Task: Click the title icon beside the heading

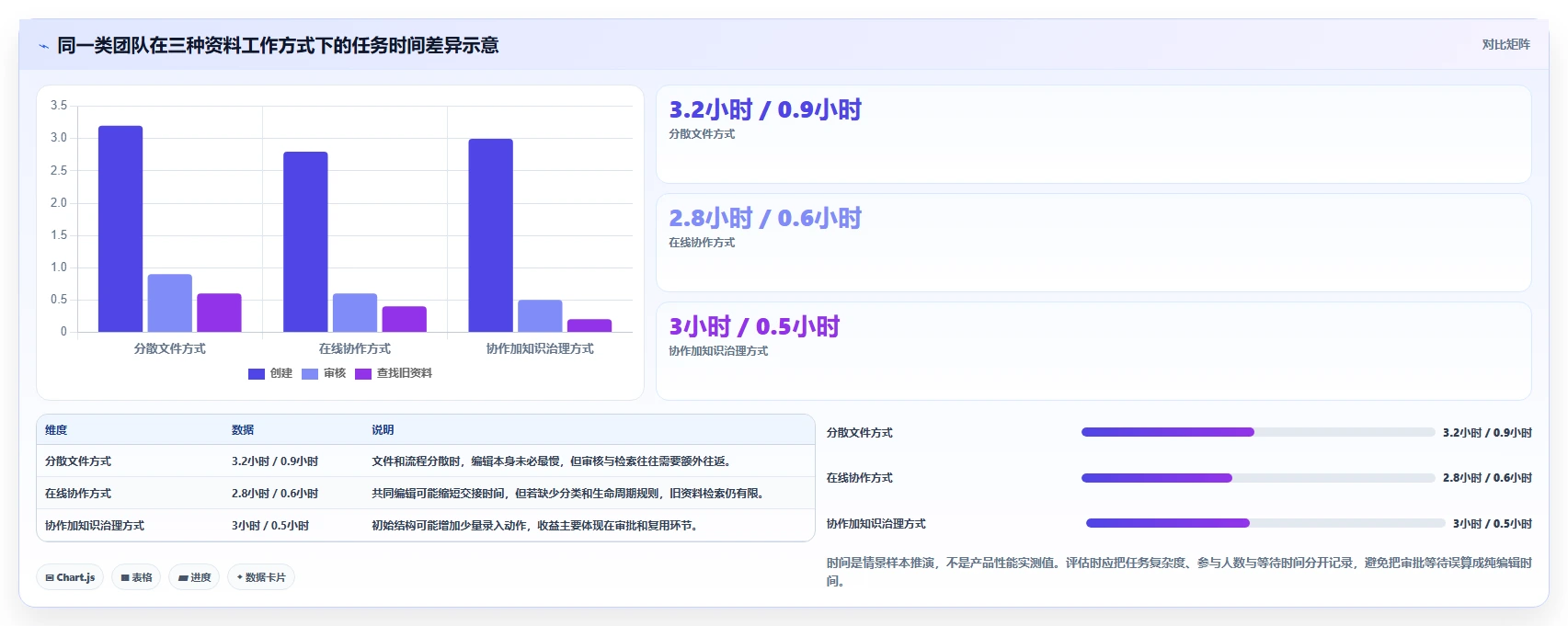Action: pyautogui.click(x=43, y=46)
